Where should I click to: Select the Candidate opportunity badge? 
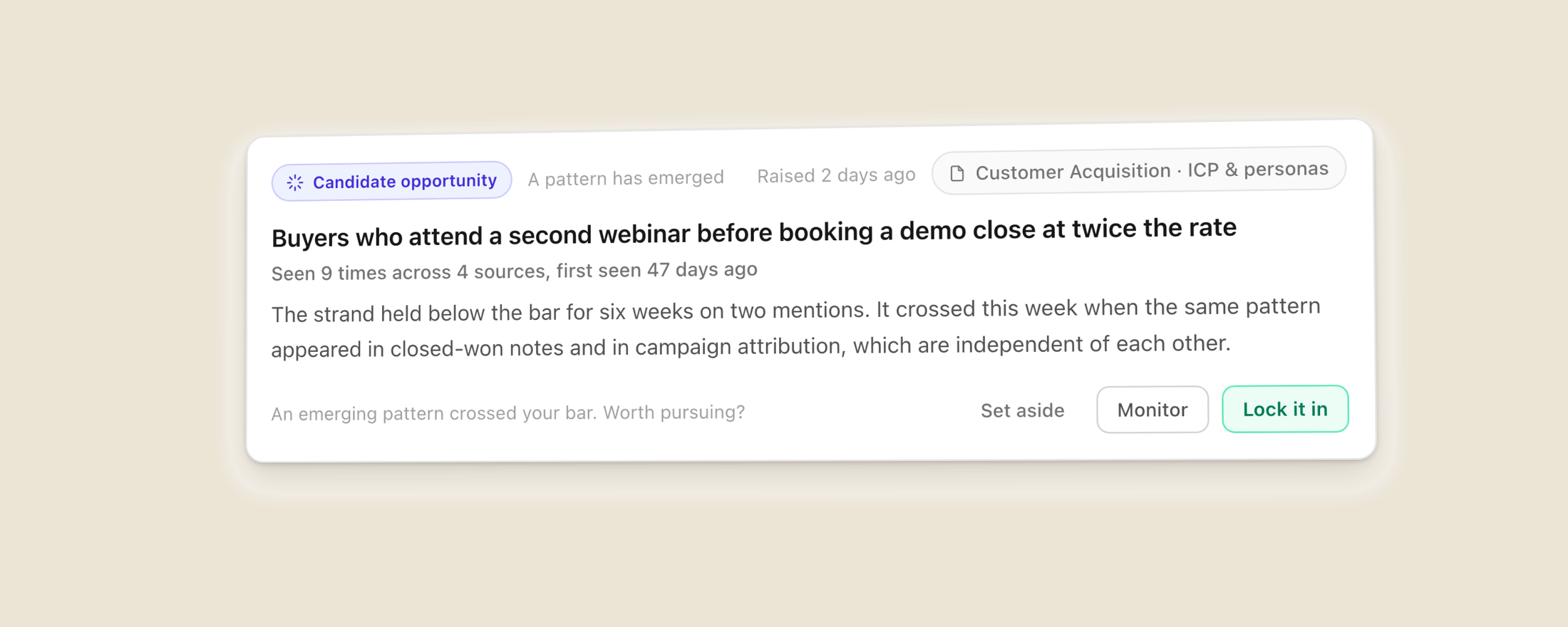coord(391,181)
